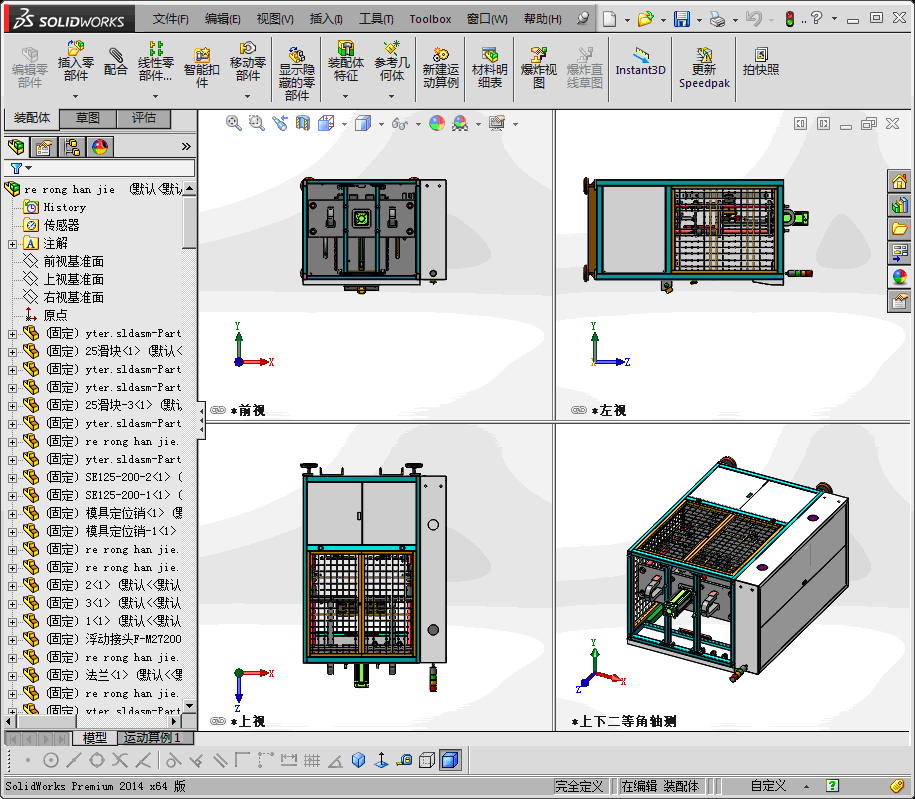Viewport: 915px width, 799px height.
Task: Open DisplayManager color ball tab
Action: click(x=100, y=146)
